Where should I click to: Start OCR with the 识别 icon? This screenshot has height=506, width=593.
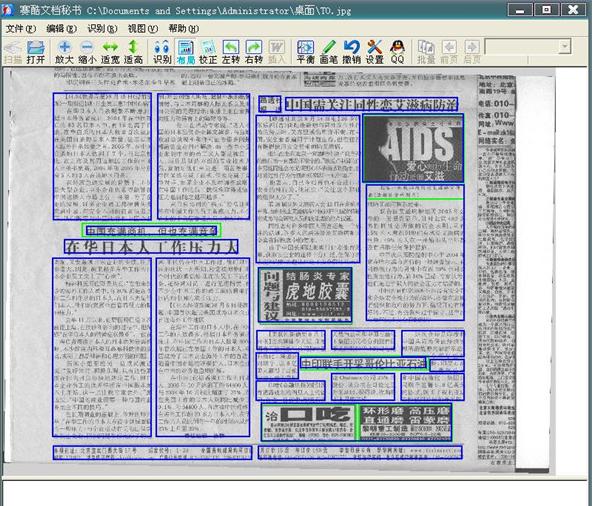(162, 52)
